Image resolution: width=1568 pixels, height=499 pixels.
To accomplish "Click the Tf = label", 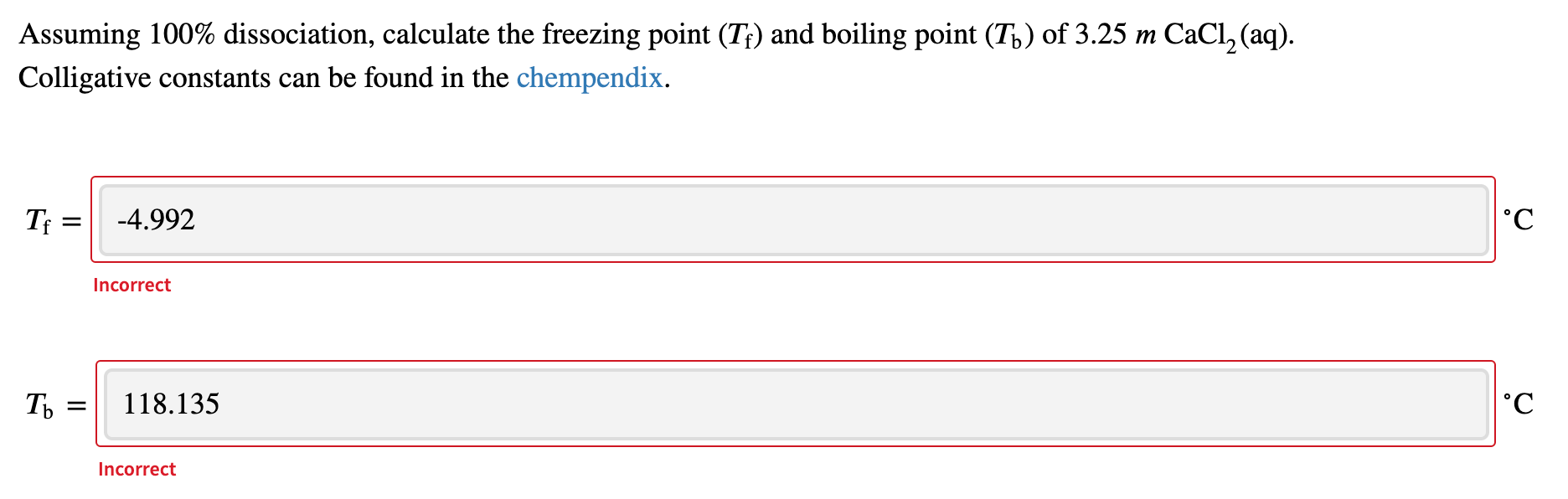I will pos(52,220).
